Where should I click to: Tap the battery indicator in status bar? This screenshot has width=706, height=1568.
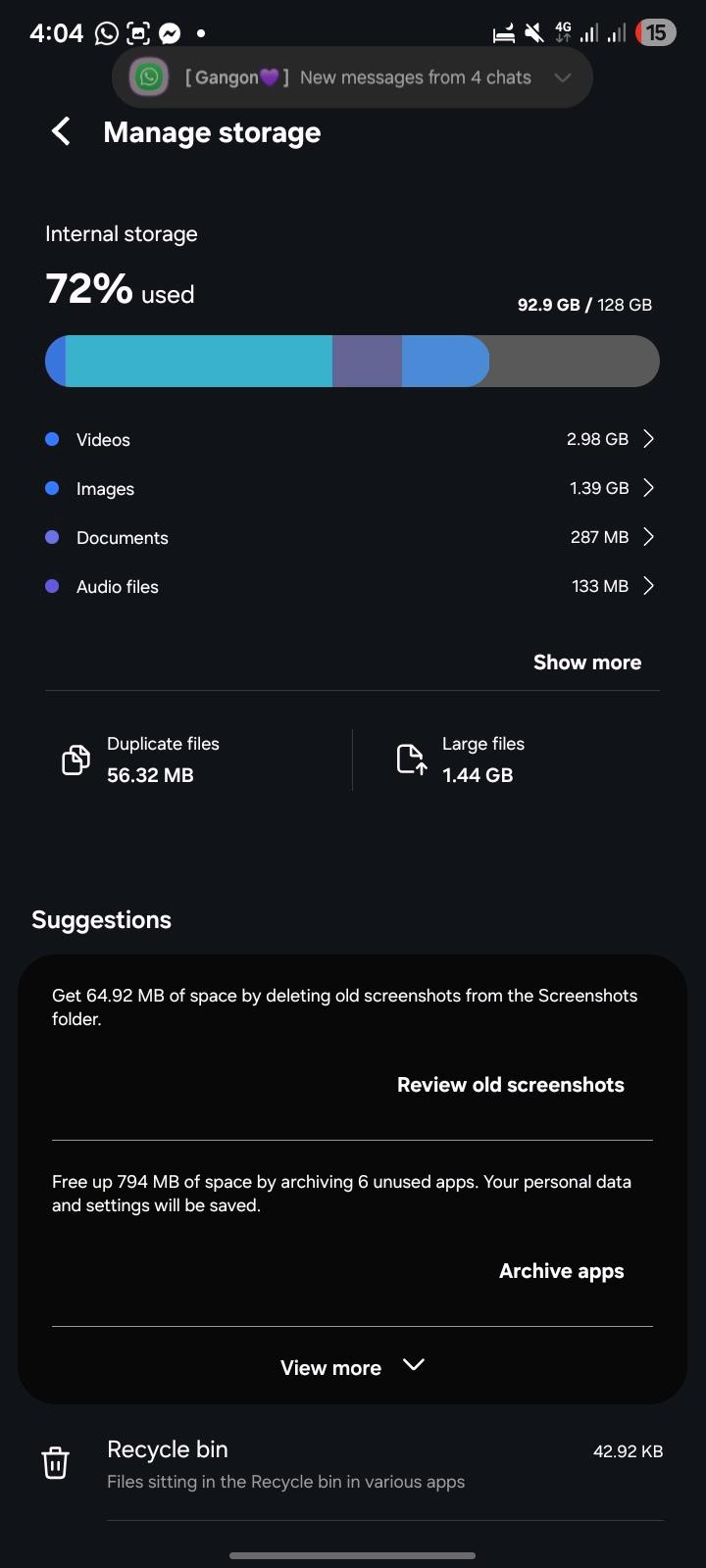[653, 33]
